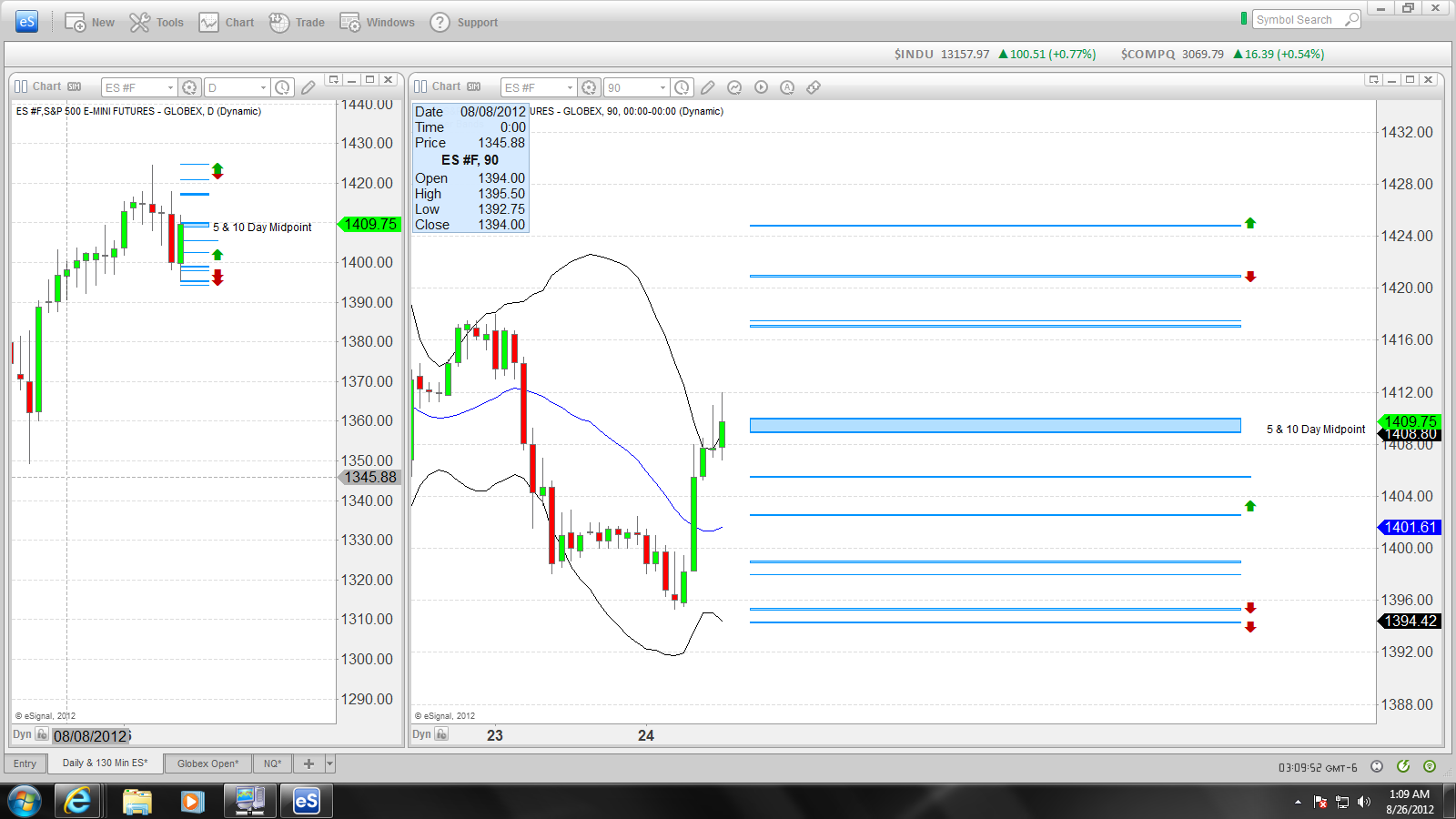Click symbol settings gear in left chart
This screenshot has width=1456, height=819.
tap(189, 87)
